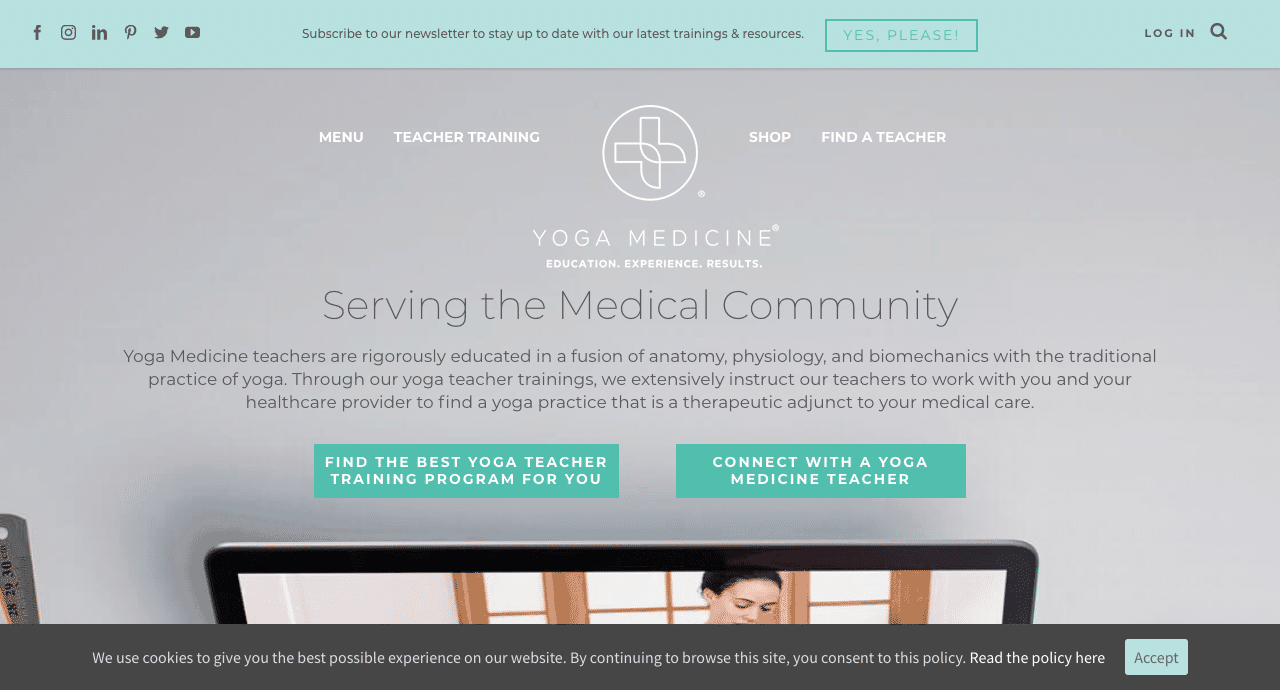Viewport: 1280px width, 690px height.
Task: Open search with the magnifier icon
Action: pos(1218,31)
